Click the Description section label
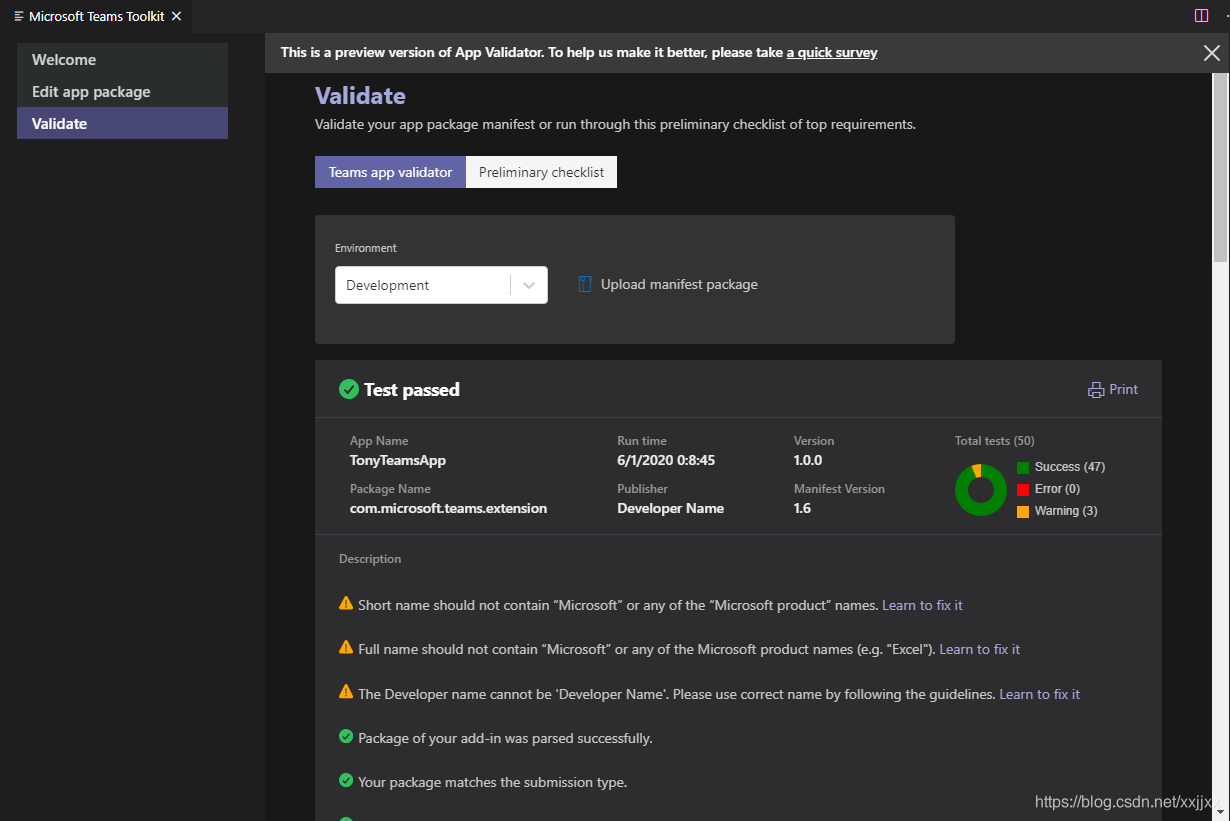Image resolution: width=1230 pixels, height=821 pixels. coord(370,559)
